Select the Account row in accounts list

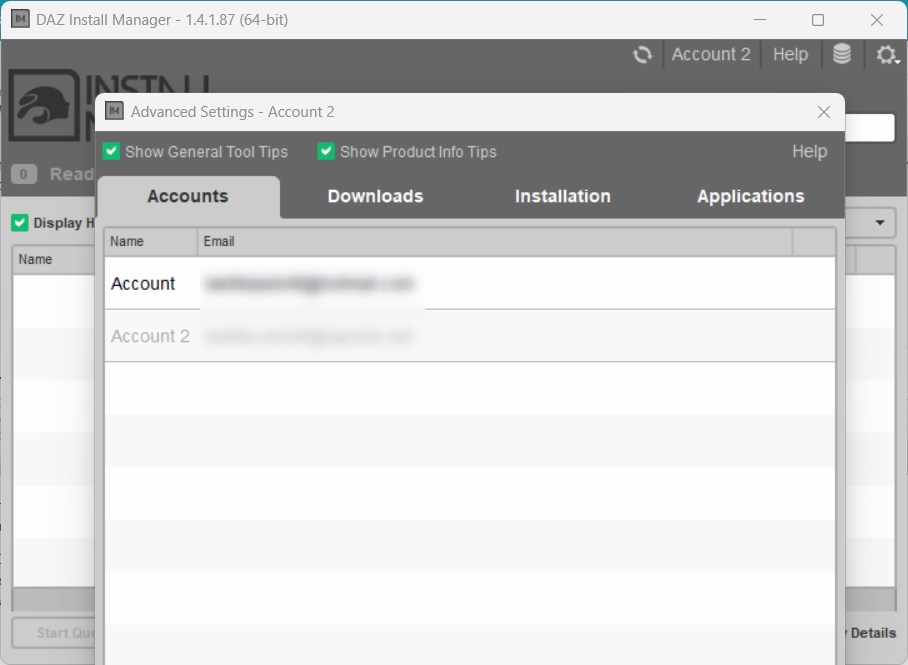(x=470, y=283)
